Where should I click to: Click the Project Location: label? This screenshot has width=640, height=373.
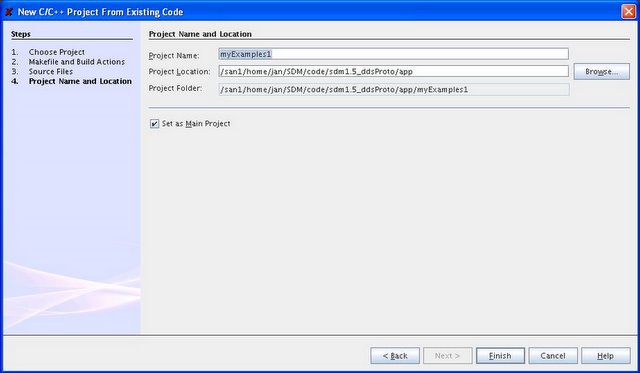[179, 72]
